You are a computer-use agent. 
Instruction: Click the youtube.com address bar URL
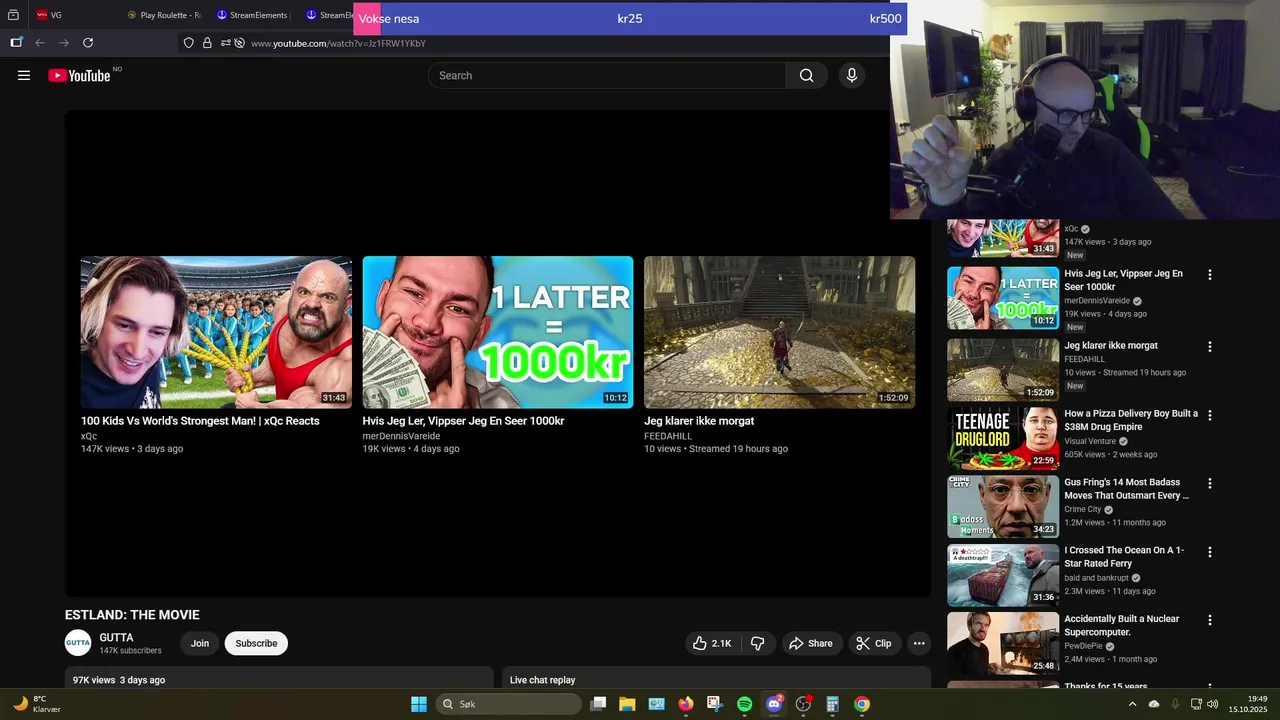point(338,43)
